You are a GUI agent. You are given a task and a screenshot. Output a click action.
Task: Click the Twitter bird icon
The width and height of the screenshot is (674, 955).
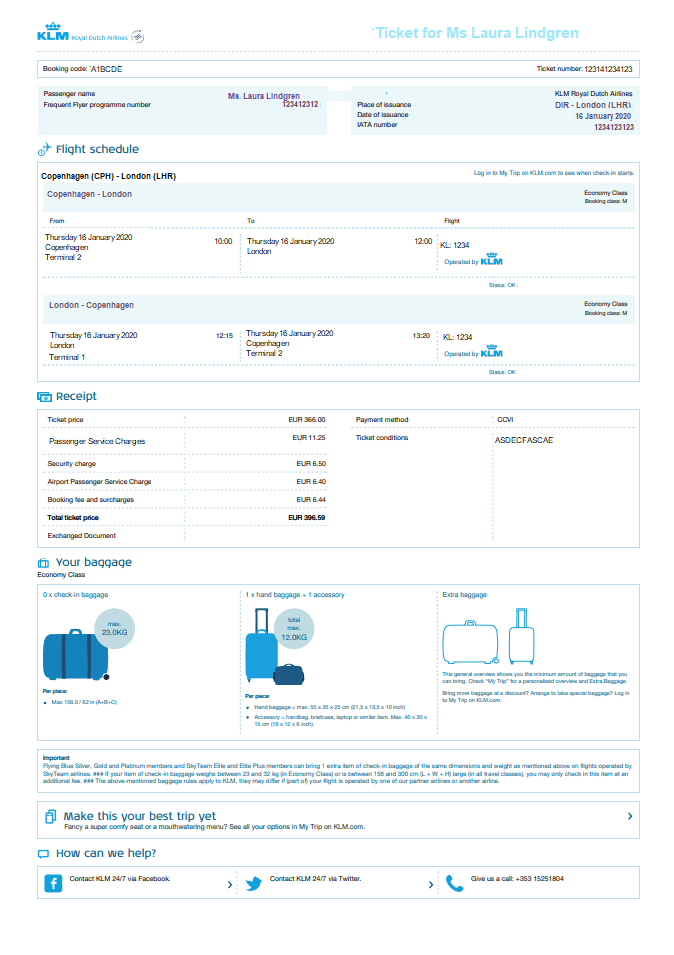coord(254,884)
